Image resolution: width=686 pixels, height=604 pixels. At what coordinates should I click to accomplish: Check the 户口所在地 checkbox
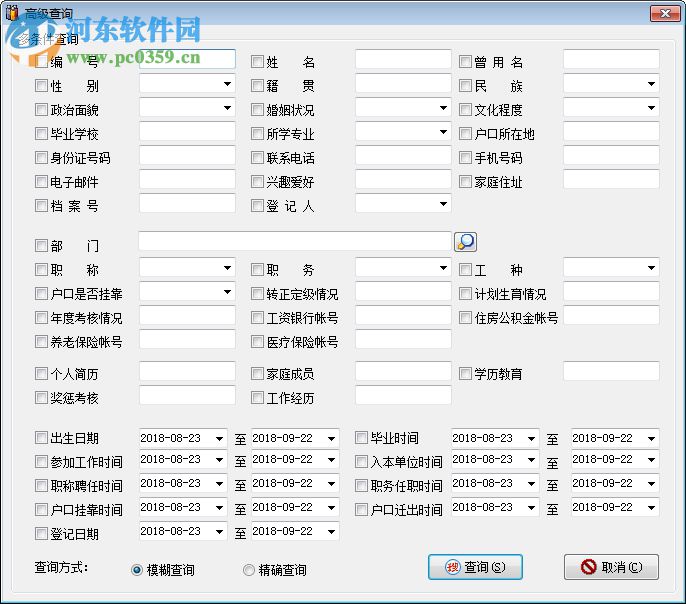(x=465, y=133)
